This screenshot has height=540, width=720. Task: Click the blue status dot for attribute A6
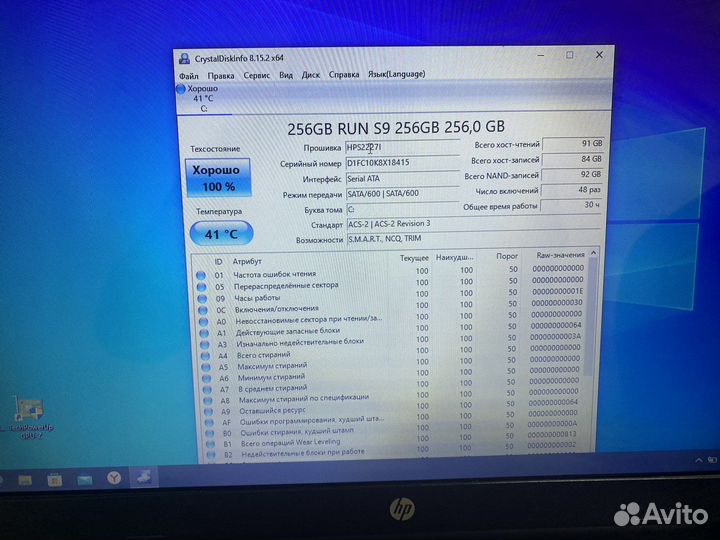click(x=207, y=378)
